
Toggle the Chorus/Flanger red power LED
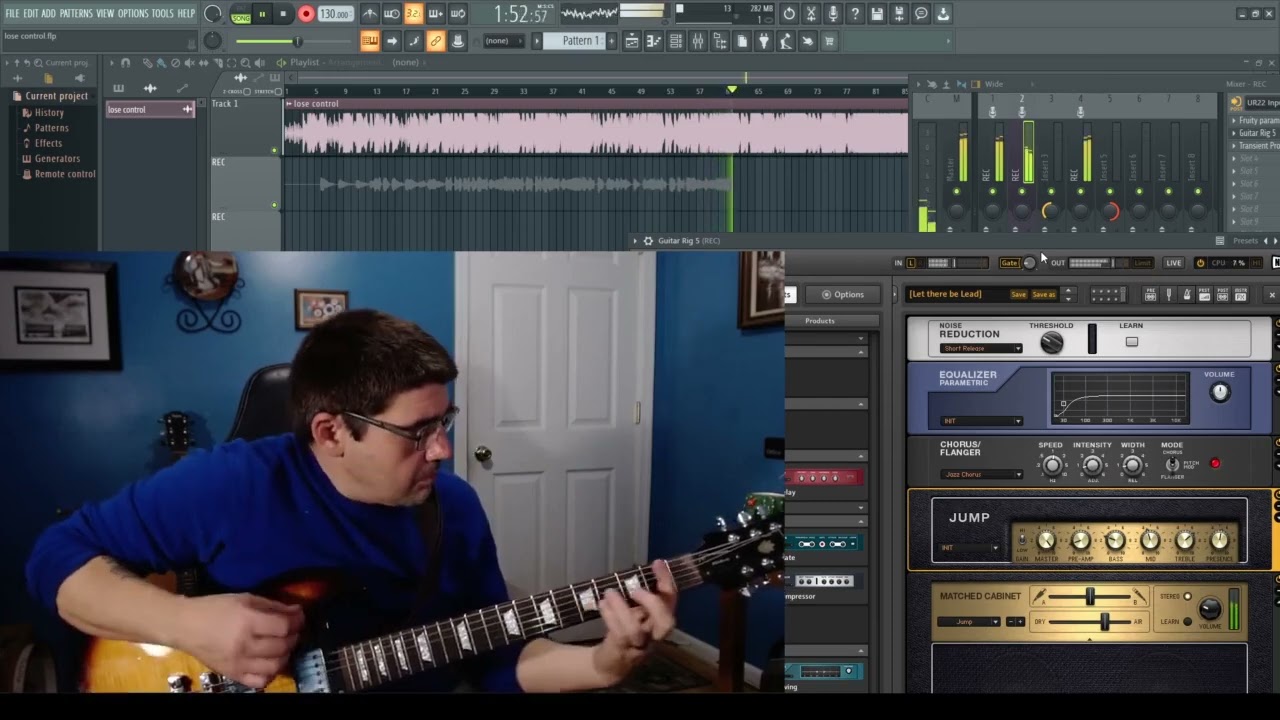pos(1215,463)
